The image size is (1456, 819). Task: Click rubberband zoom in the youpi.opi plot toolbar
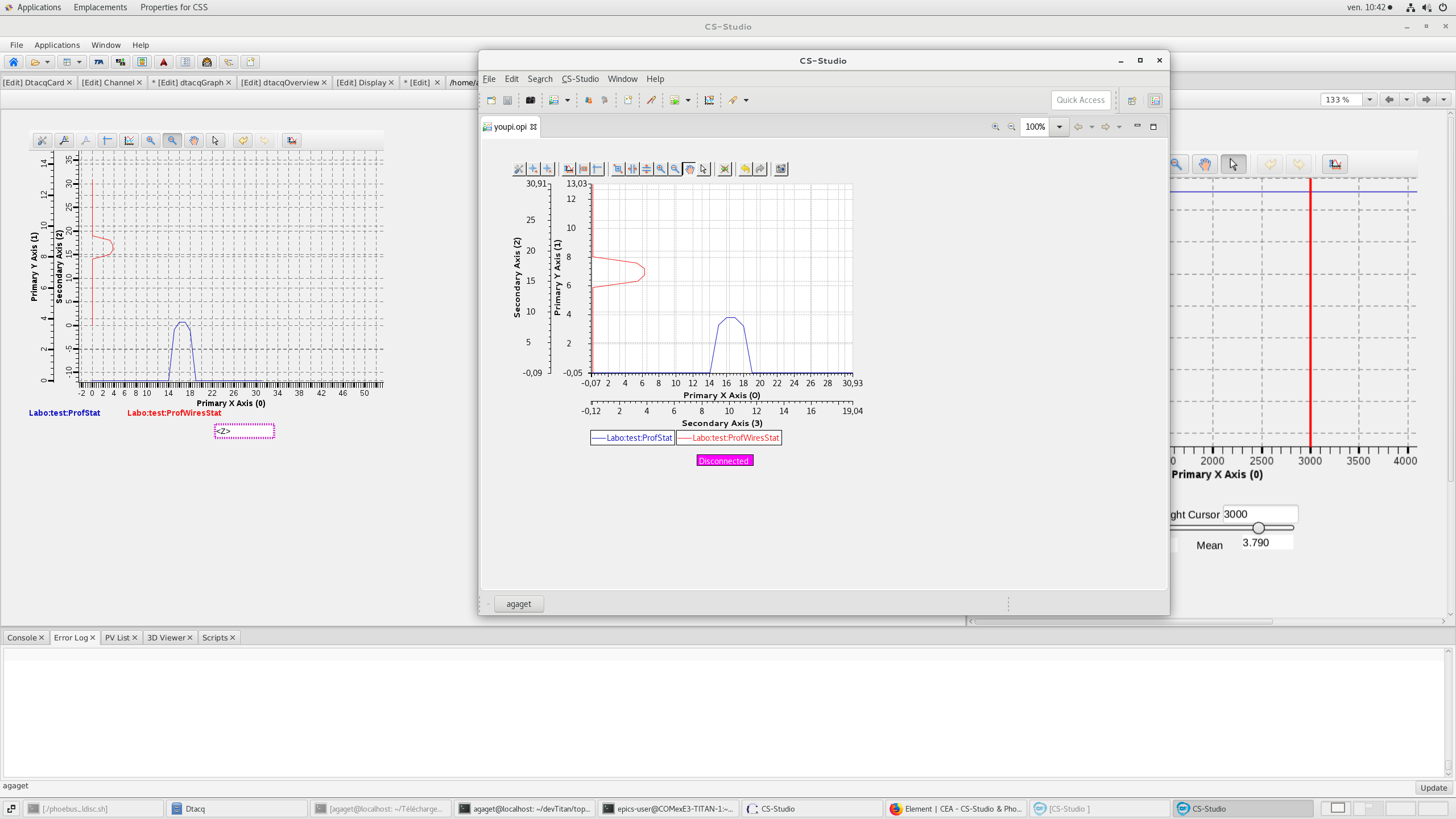pyautogui.click(x=618, y=169)
